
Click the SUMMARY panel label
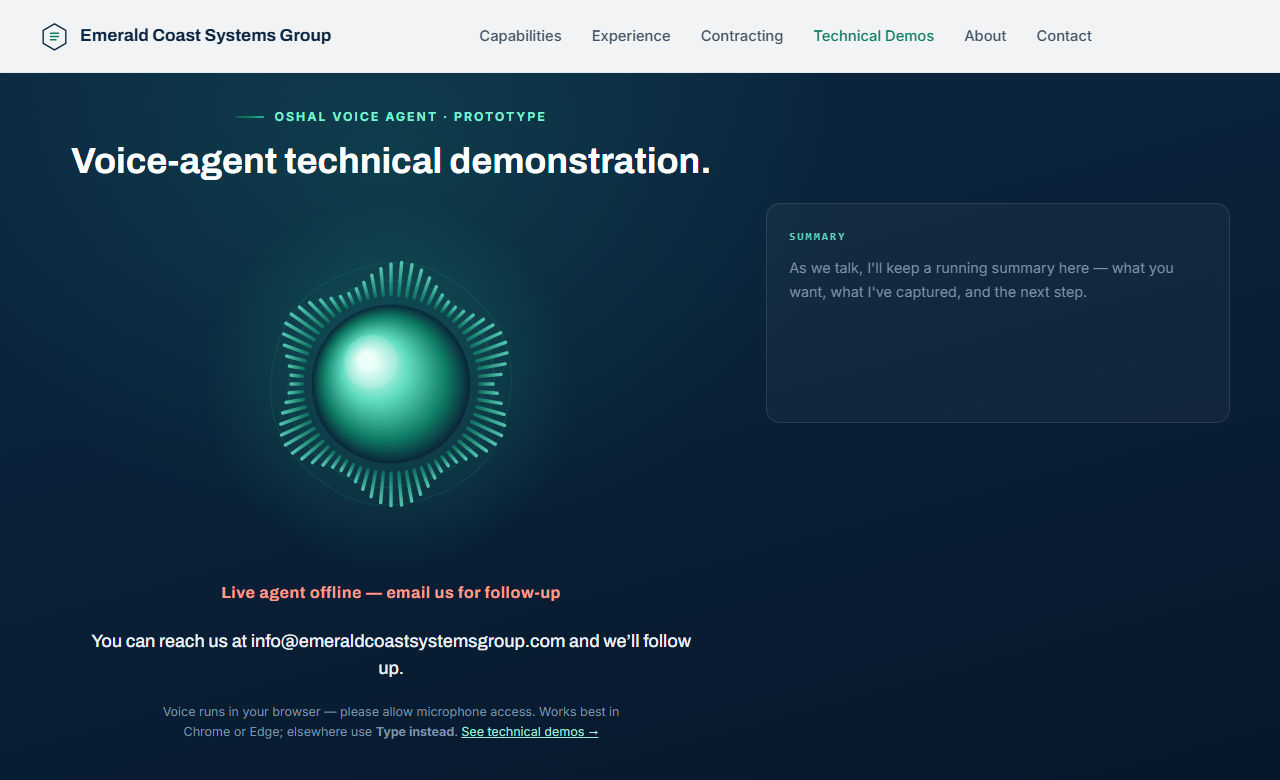pyautogui.click(x=817, y=237)
